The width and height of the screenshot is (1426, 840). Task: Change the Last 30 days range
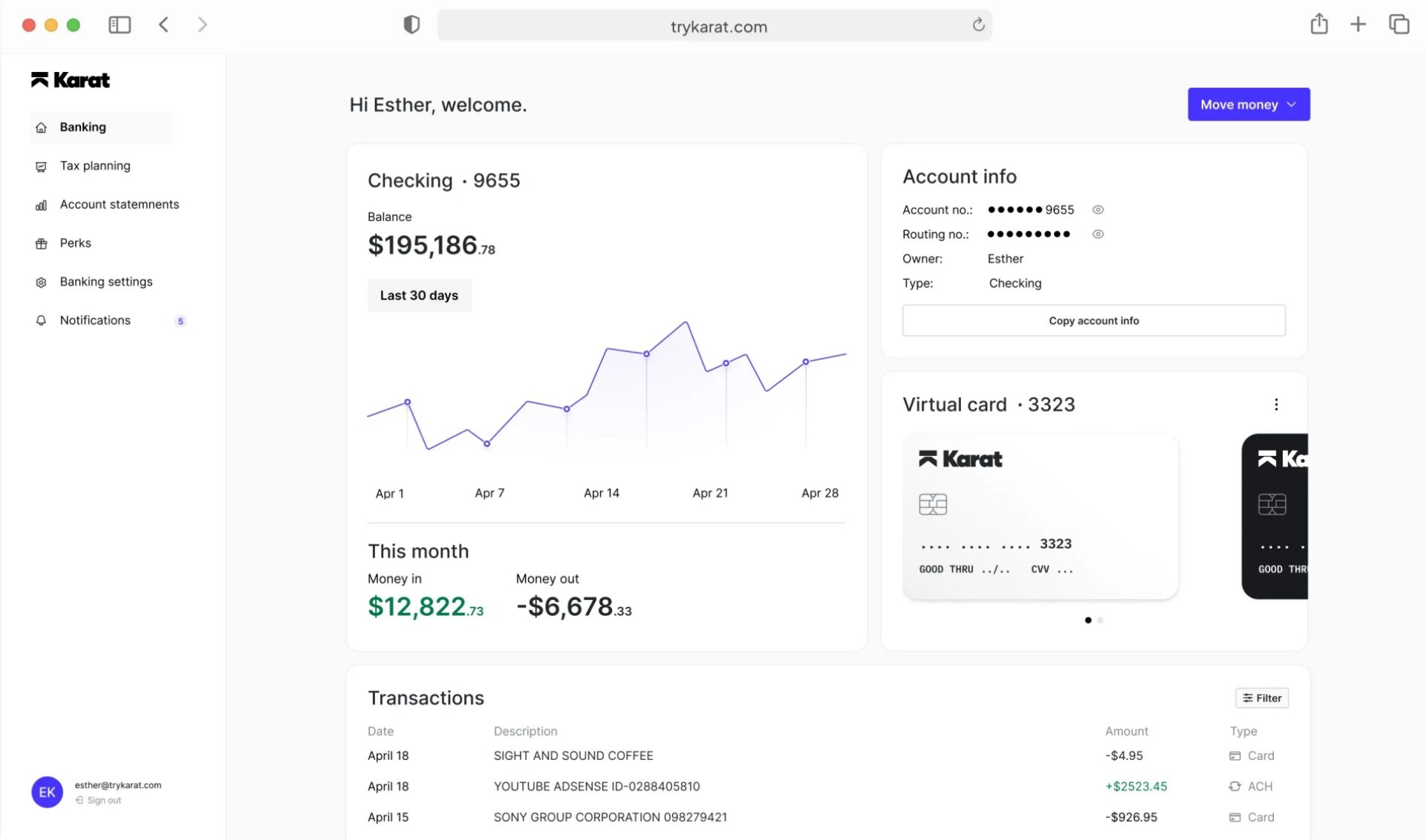pyautogui.click(x=419, y=295)
